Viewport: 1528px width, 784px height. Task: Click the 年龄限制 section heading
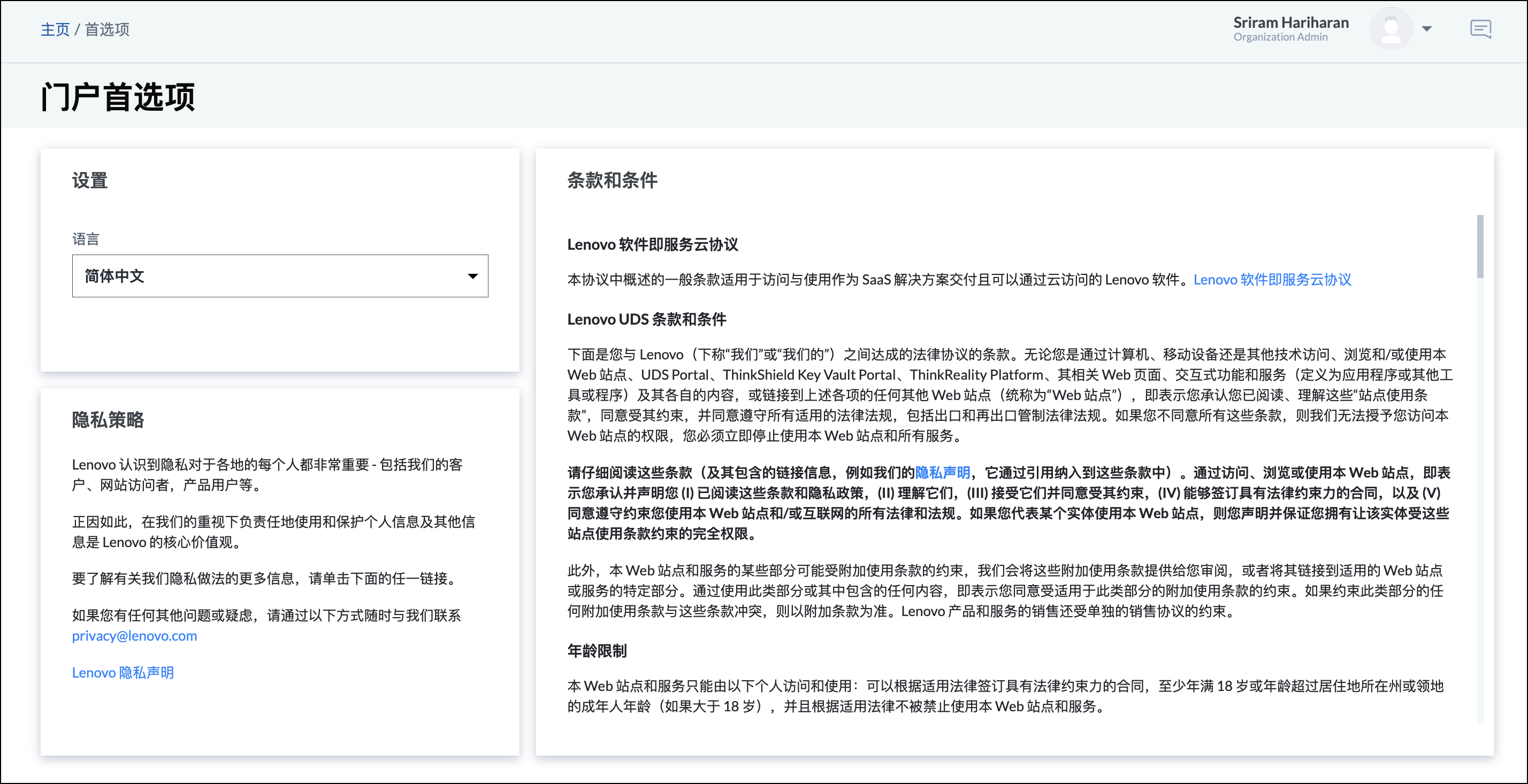pyautogui.click(x=596, y=651)
